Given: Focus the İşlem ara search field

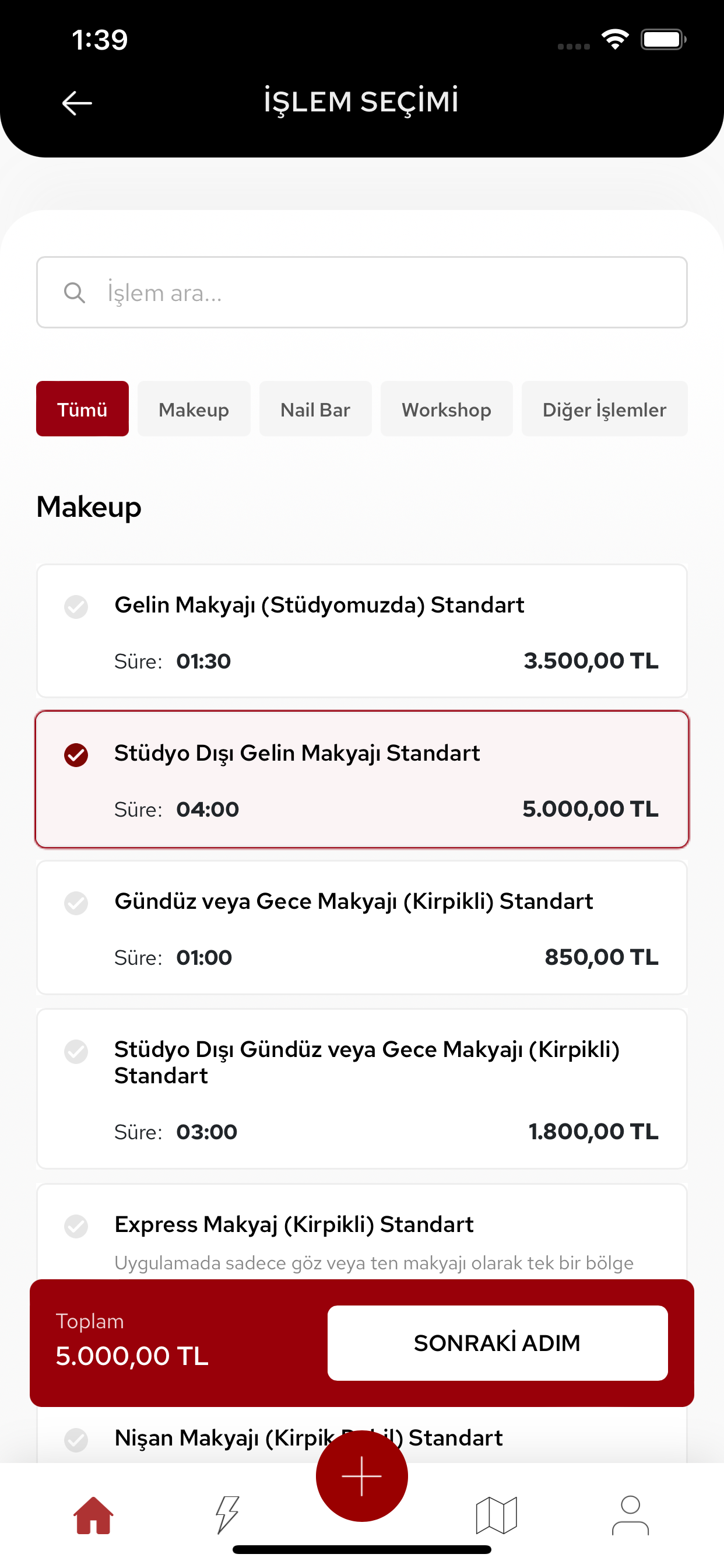Looking at the screenshot, I should click(362, 293).
